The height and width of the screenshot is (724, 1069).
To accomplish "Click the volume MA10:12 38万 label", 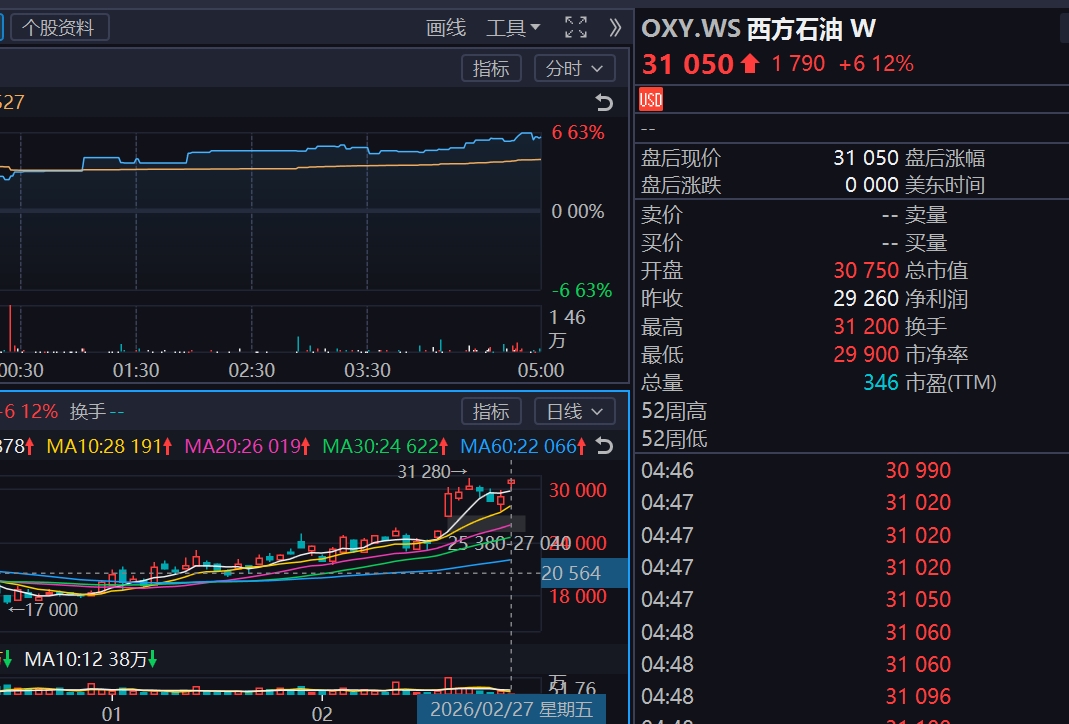I will [x=91, y=659].
